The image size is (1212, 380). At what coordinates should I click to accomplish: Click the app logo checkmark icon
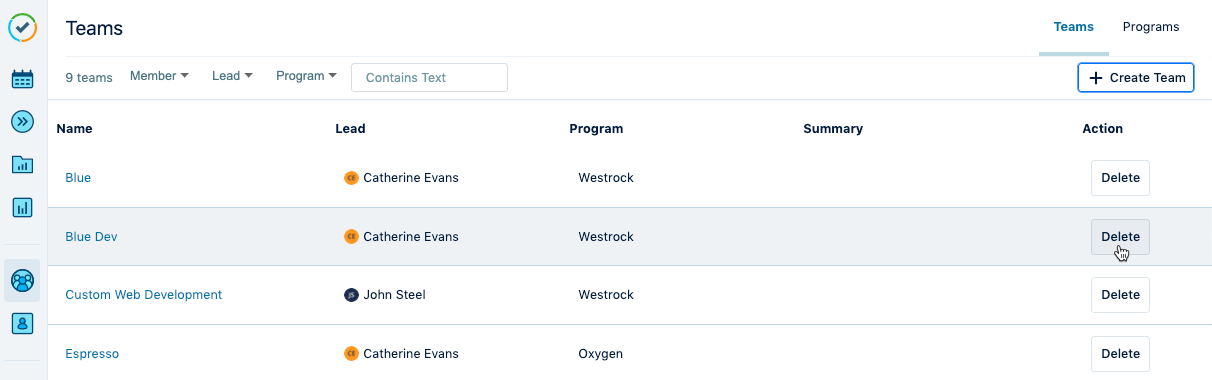(x=23, y=28)
